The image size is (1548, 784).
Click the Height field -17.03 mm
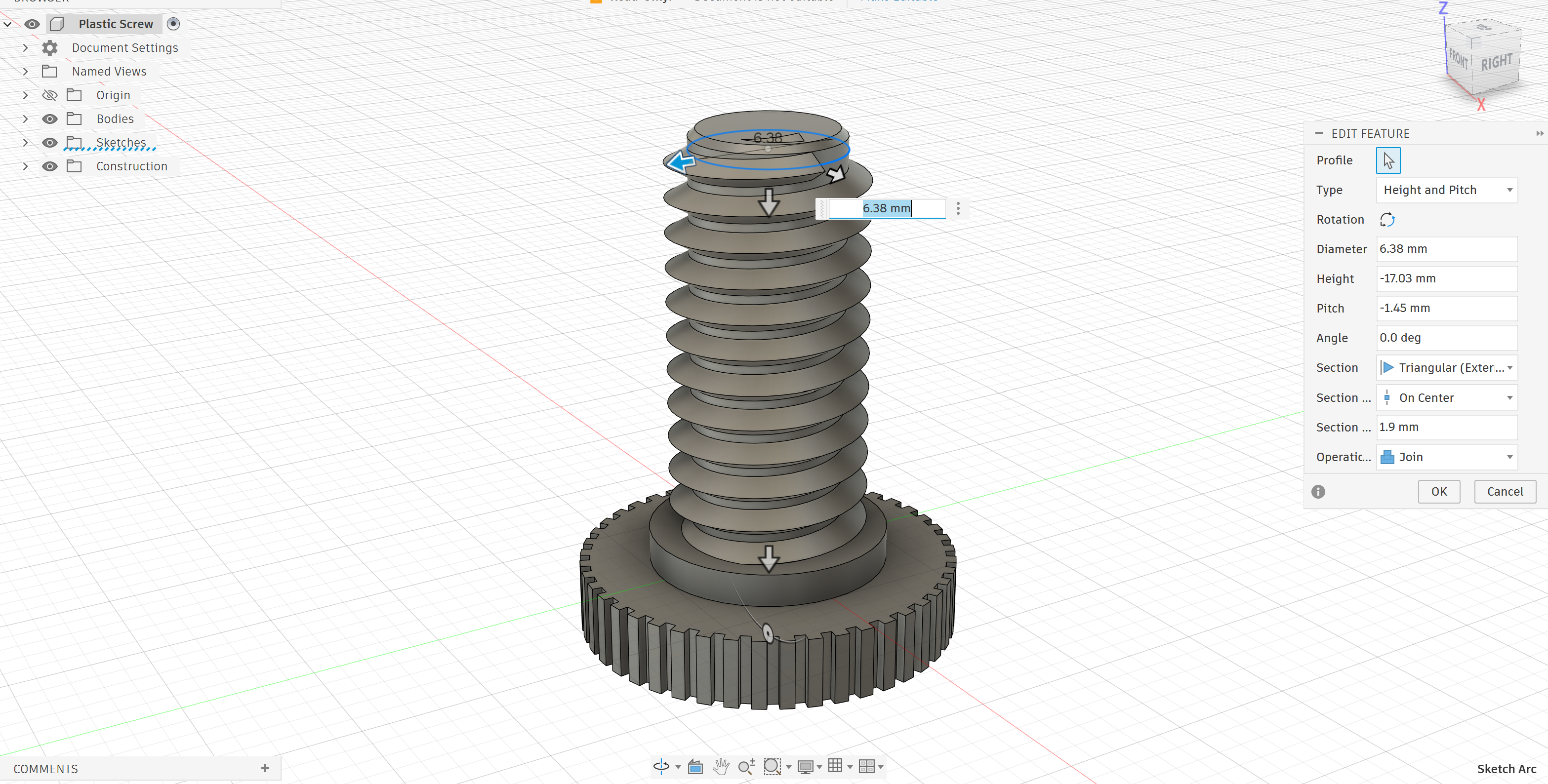tap(1446, 279)
